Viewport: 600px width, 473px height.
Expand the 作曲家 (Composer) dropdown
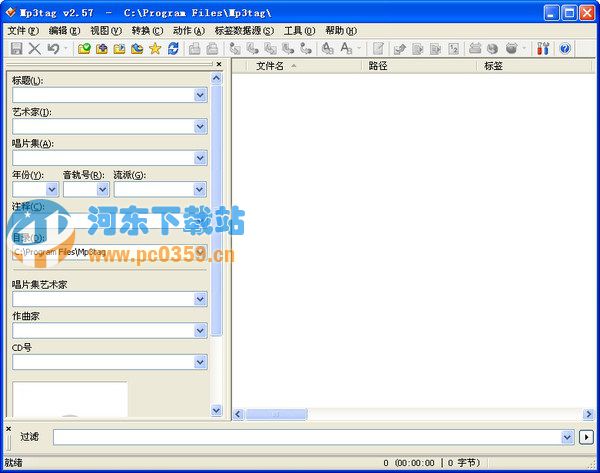pyautogui.click(x=201, y=330)
